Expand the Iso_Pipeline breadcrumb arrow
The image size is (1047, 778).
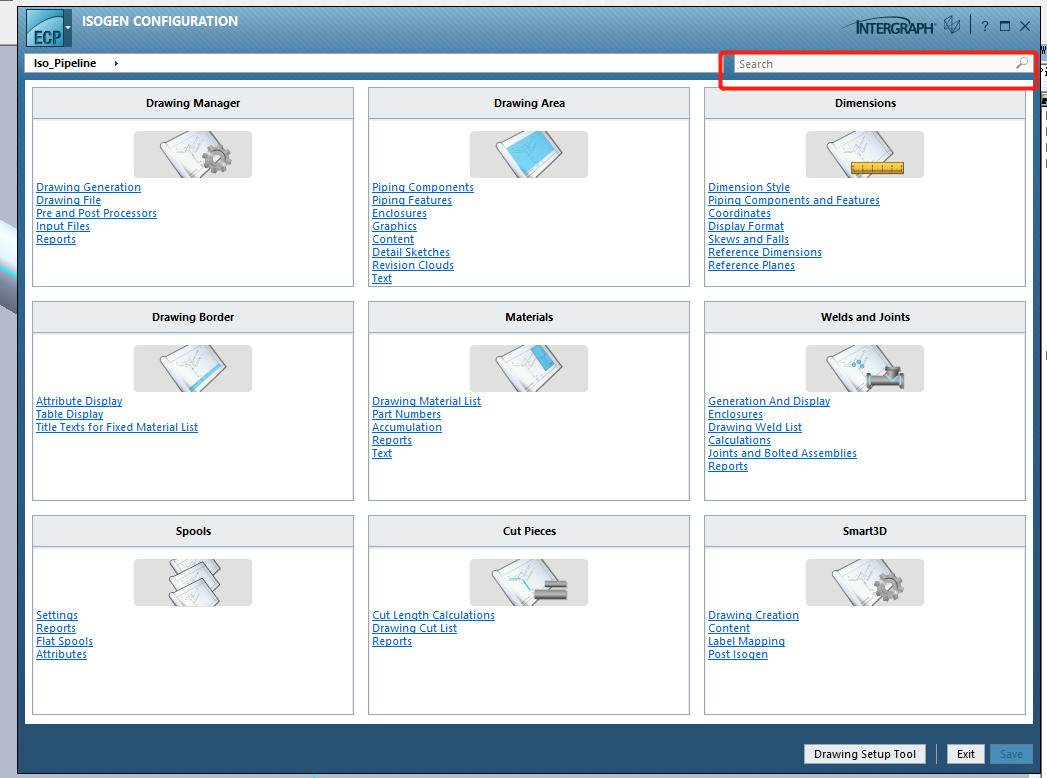(116, 63)
